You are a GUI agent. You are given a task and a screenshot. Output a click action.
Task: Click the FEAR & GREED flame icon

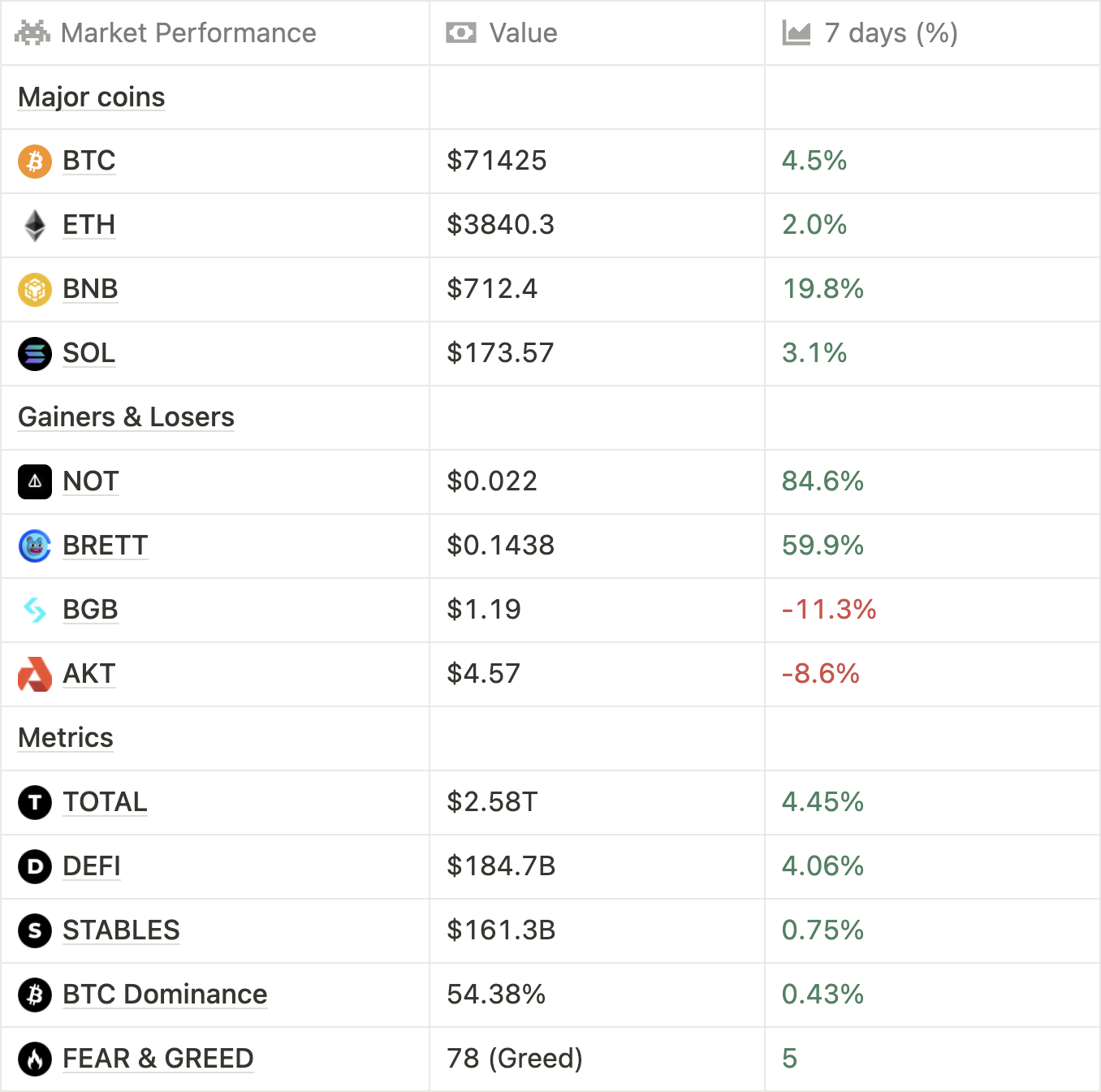coord(35,1059)
